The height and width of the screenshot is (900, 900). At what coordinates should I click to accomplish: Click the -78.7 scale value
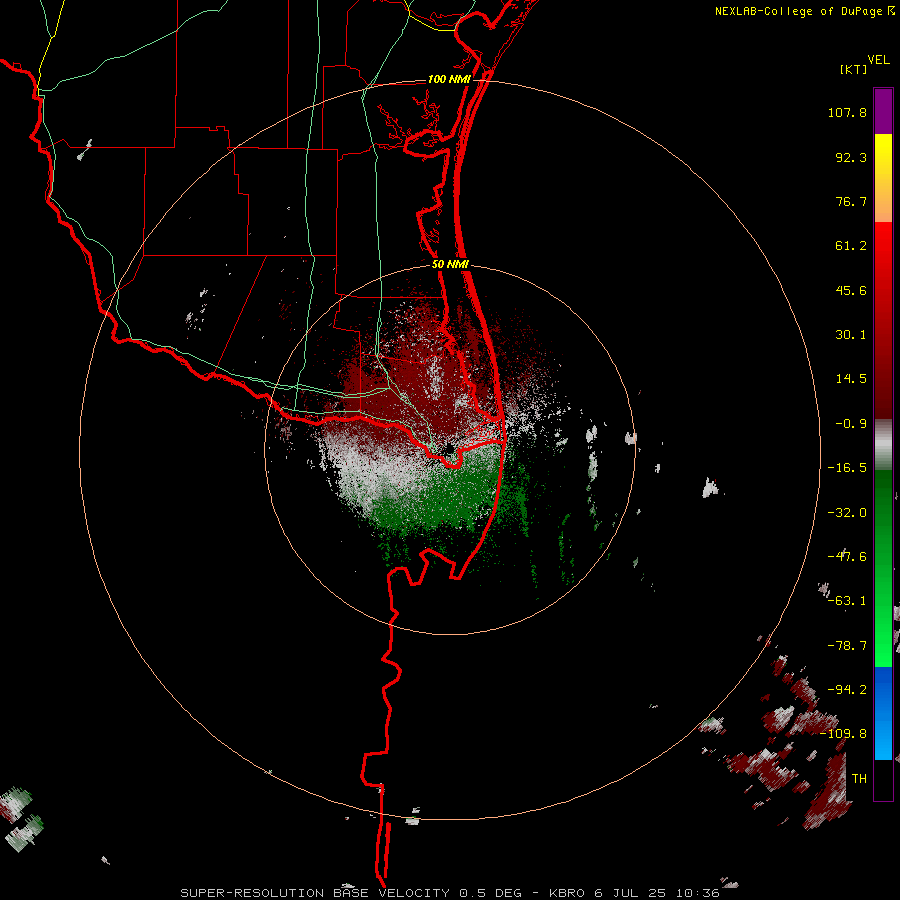(847, 646)
